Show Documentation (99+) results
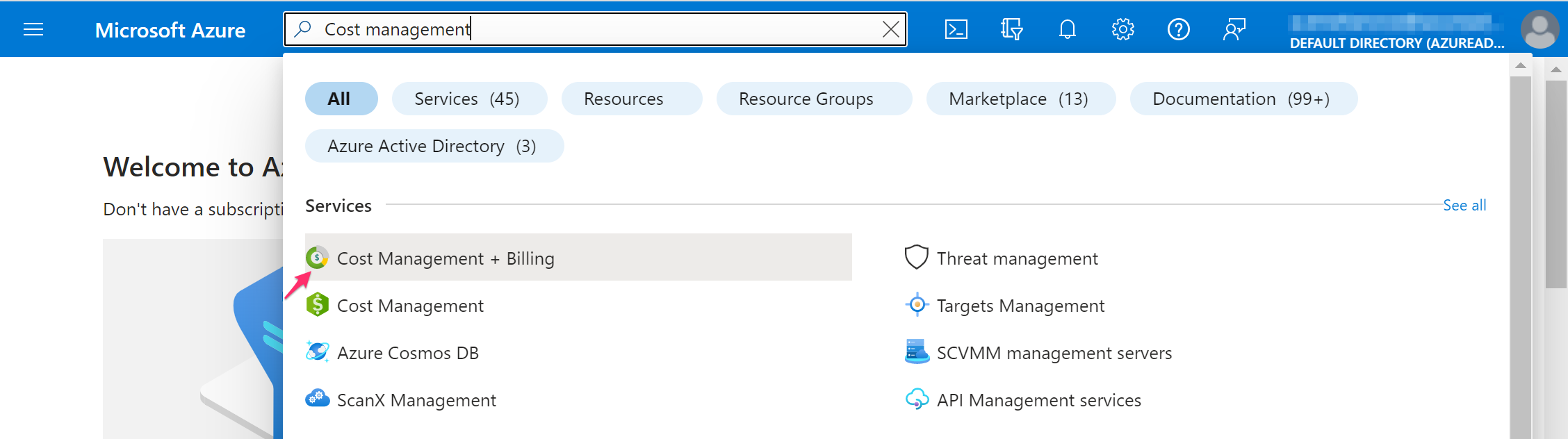Viewport: 1568px width, 439px height. click(x=1243, y=99)
